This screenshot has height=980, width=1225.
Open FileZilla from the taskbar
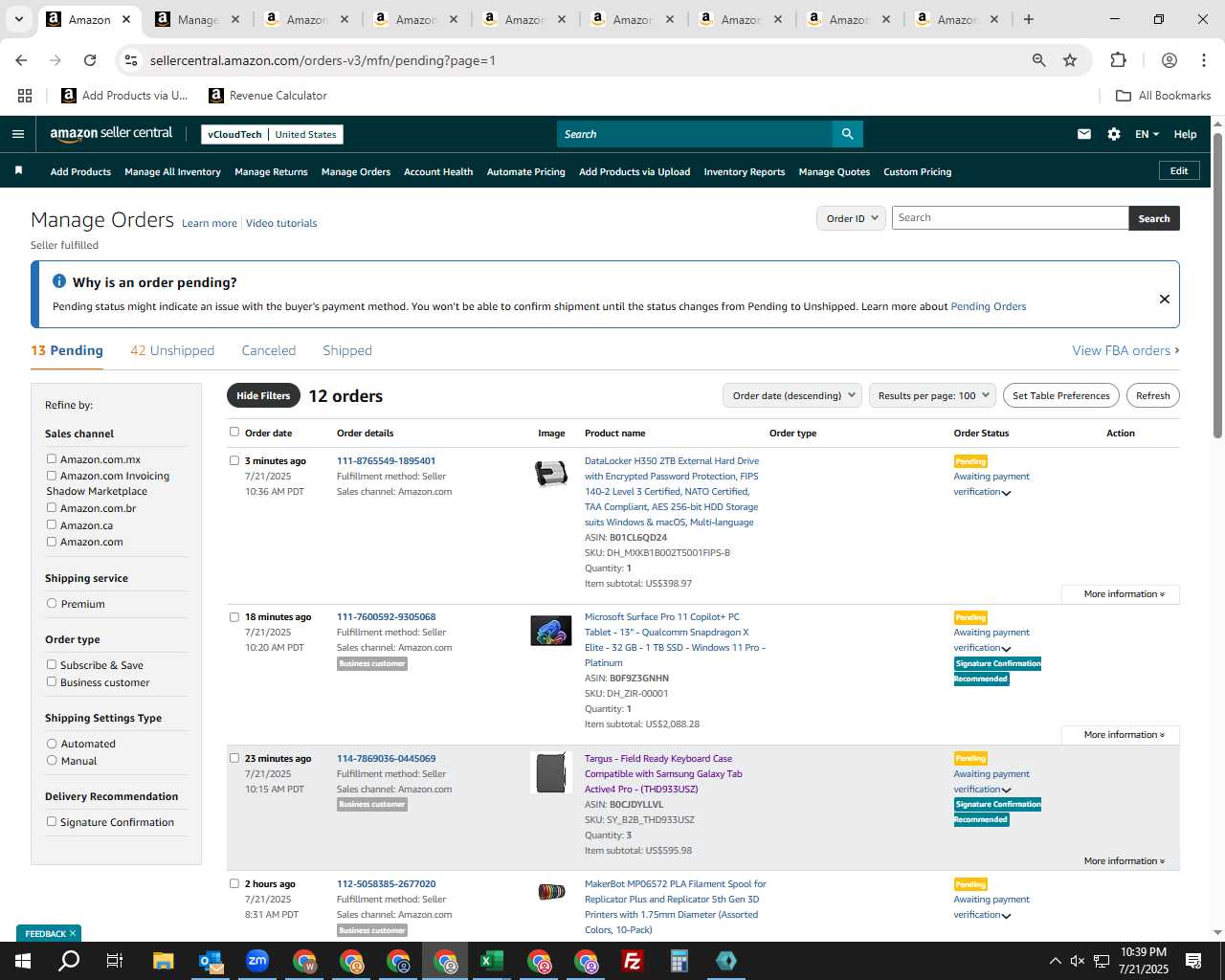633,961
